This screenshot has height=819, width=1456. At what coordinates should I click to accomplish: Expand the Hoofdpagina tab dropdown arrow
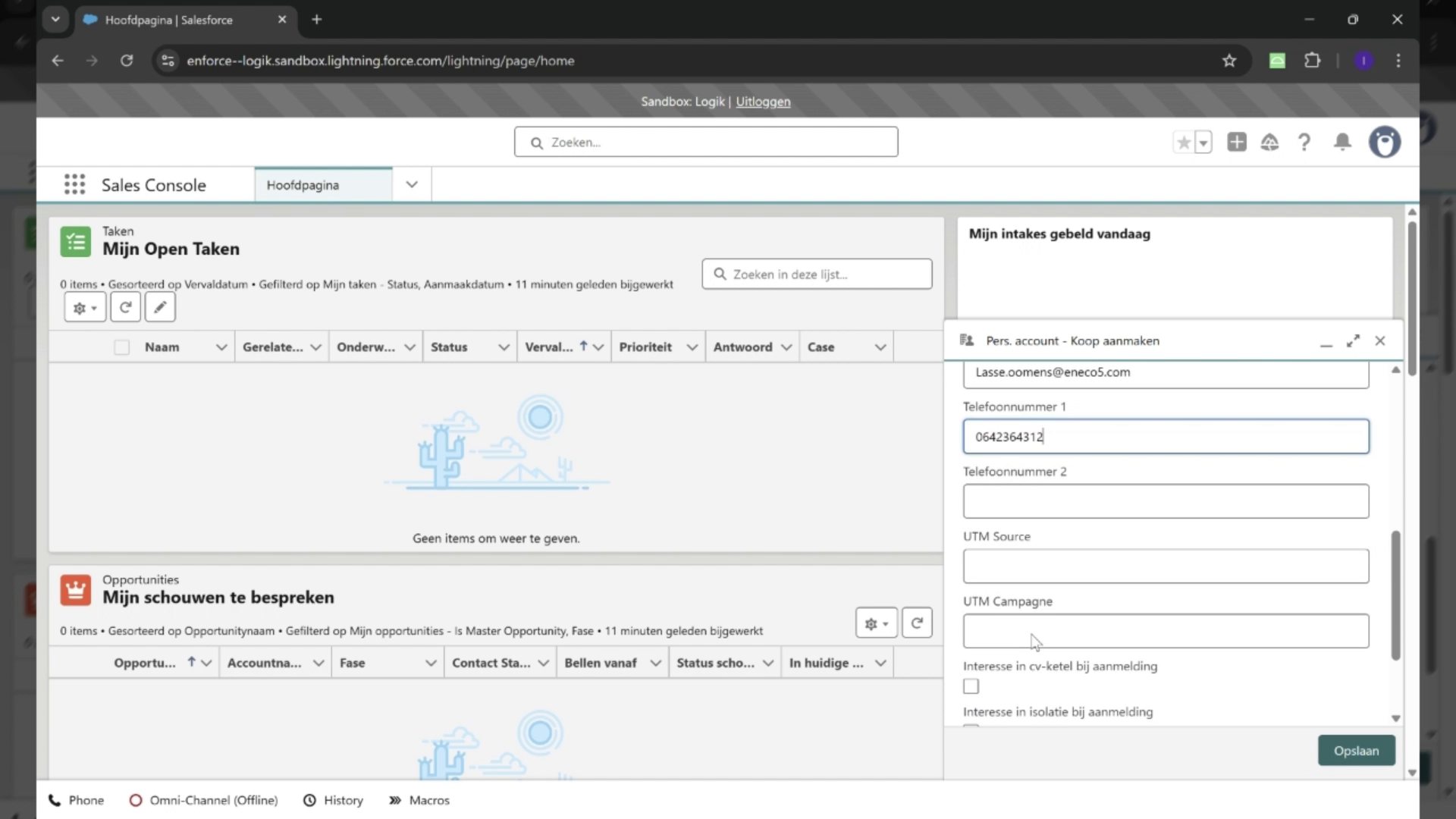[x=410, y=184]
